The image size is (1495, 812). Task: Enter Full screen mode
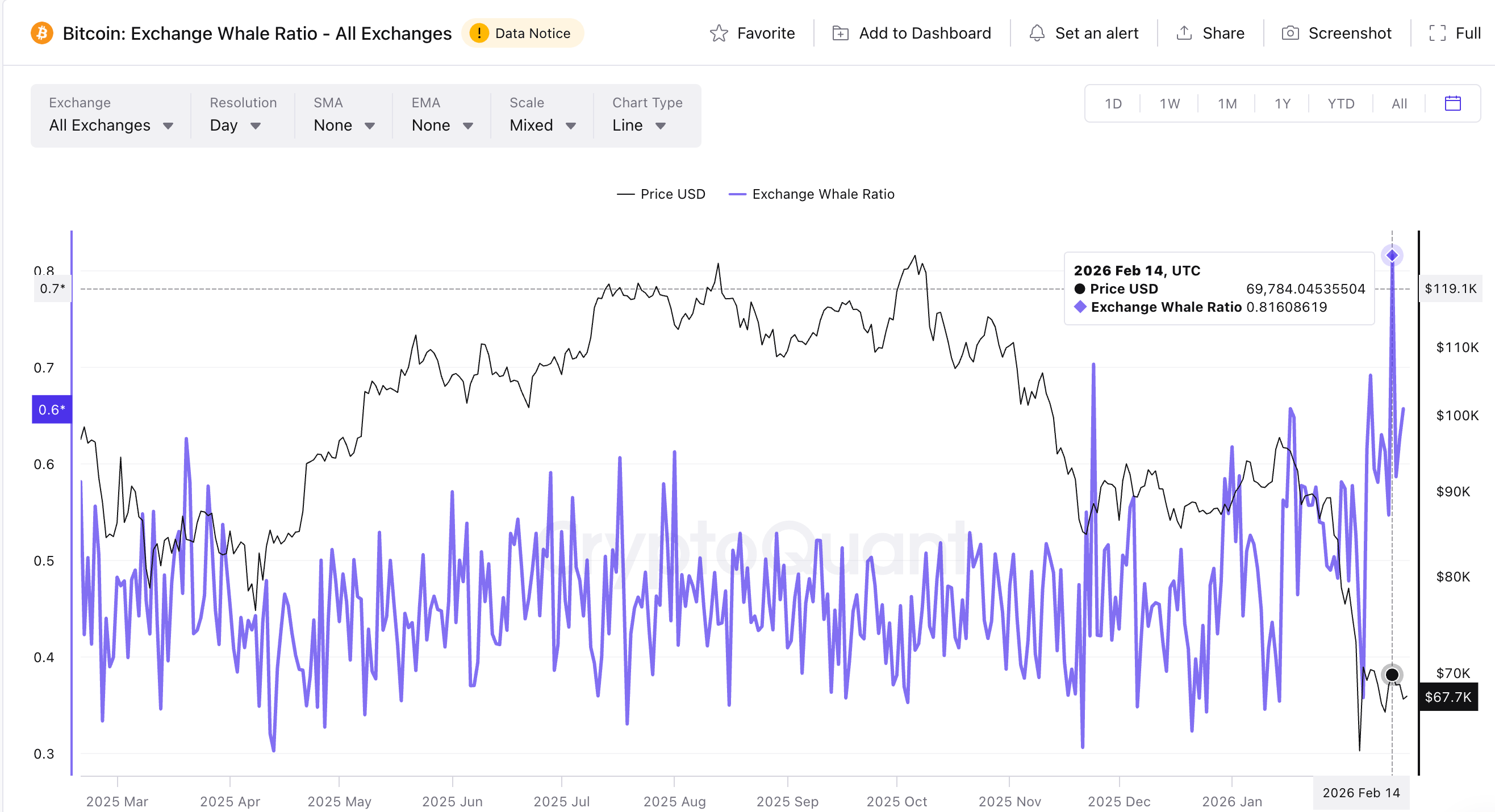[x=1438, y=34]
